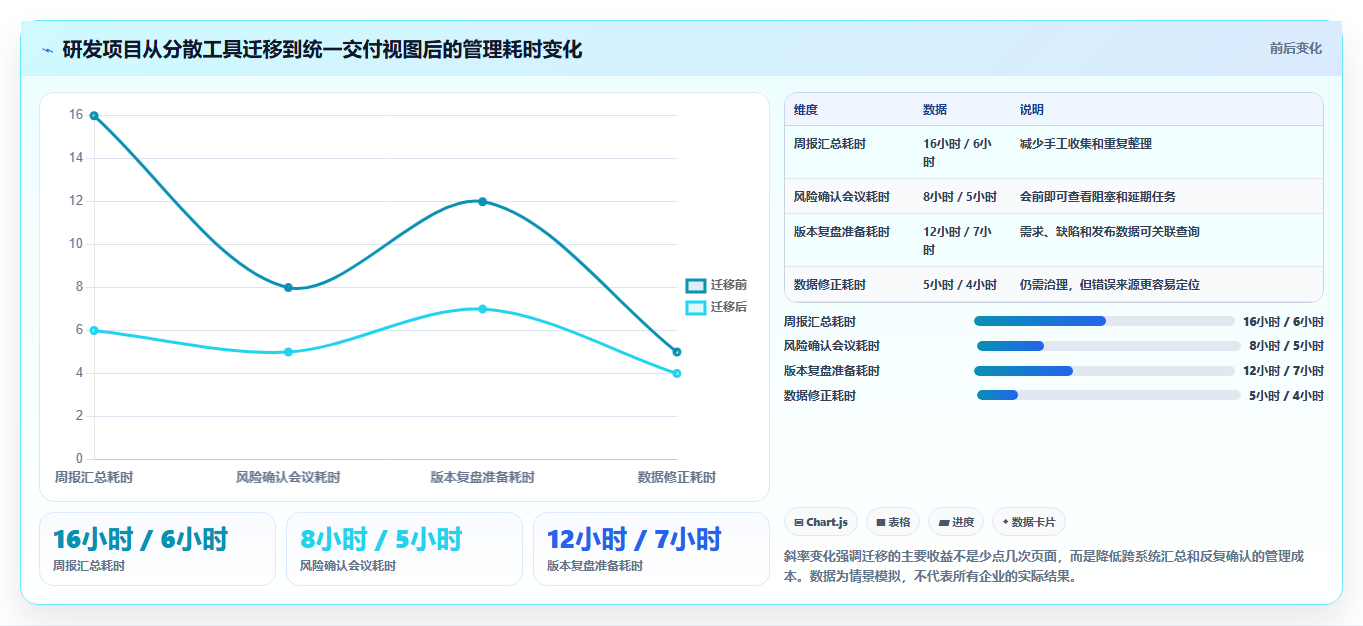This screenshot has width=1363, height=626.
Task: Click the lightning icon beside the title
Action: tap(47, 50)
